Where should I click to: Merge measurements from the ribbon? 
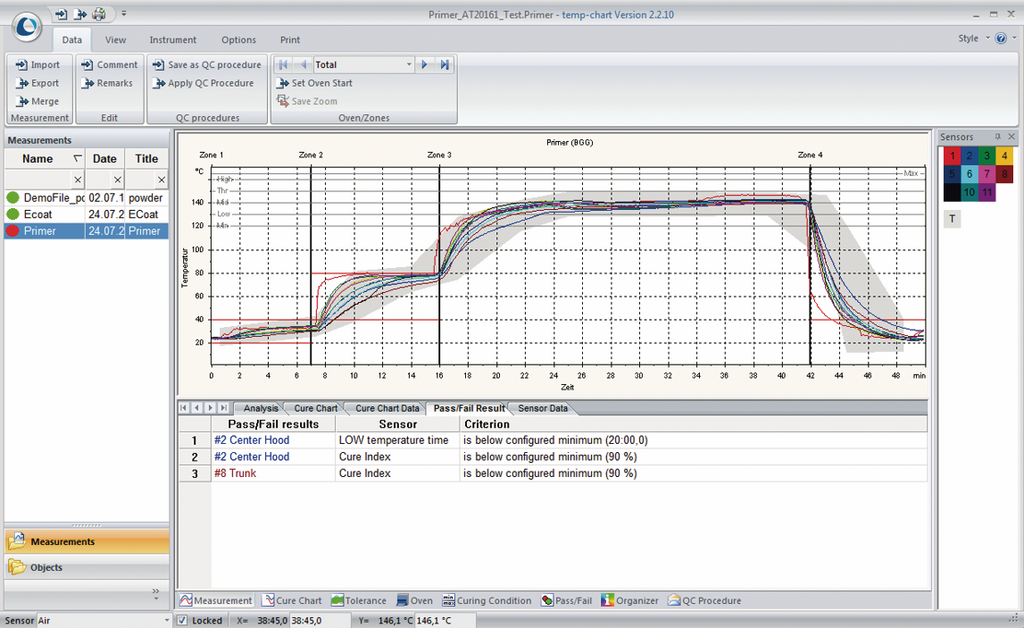(x=38, y=101)
